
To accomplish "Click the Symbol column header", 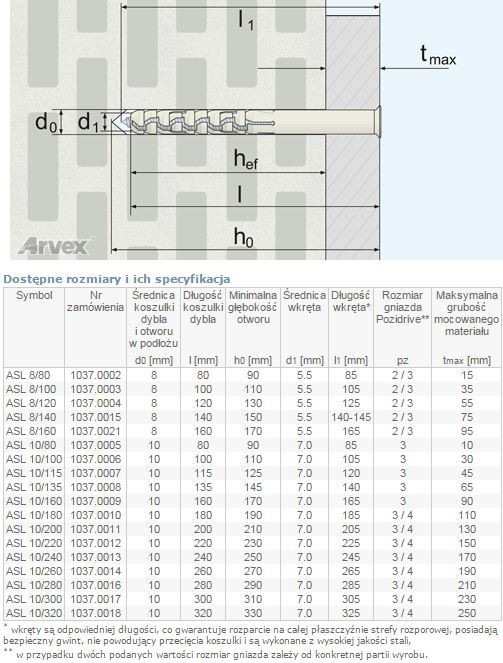I will 34,295.
